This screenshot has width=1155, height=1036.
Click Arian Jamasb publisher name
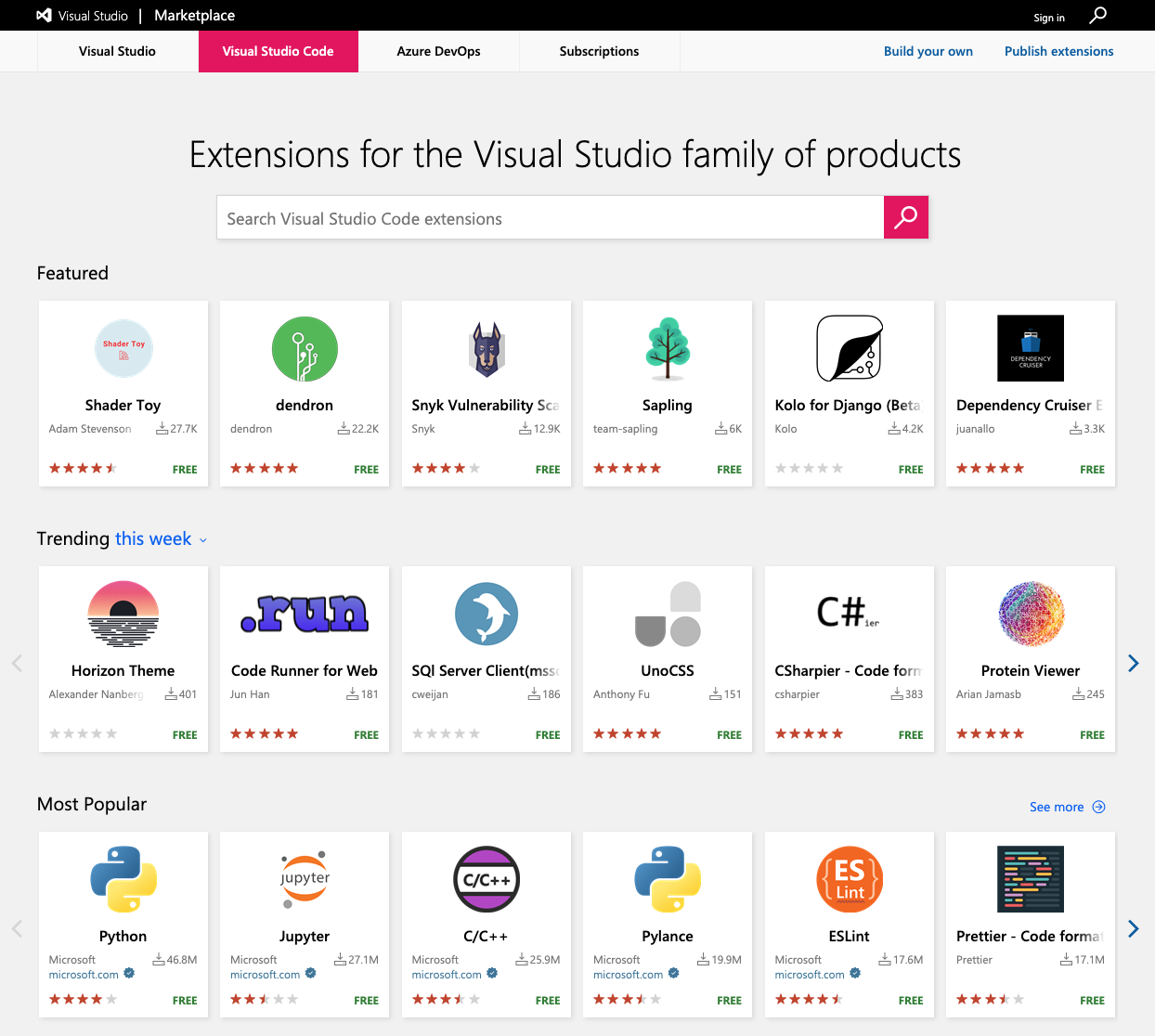click(989, 694)
